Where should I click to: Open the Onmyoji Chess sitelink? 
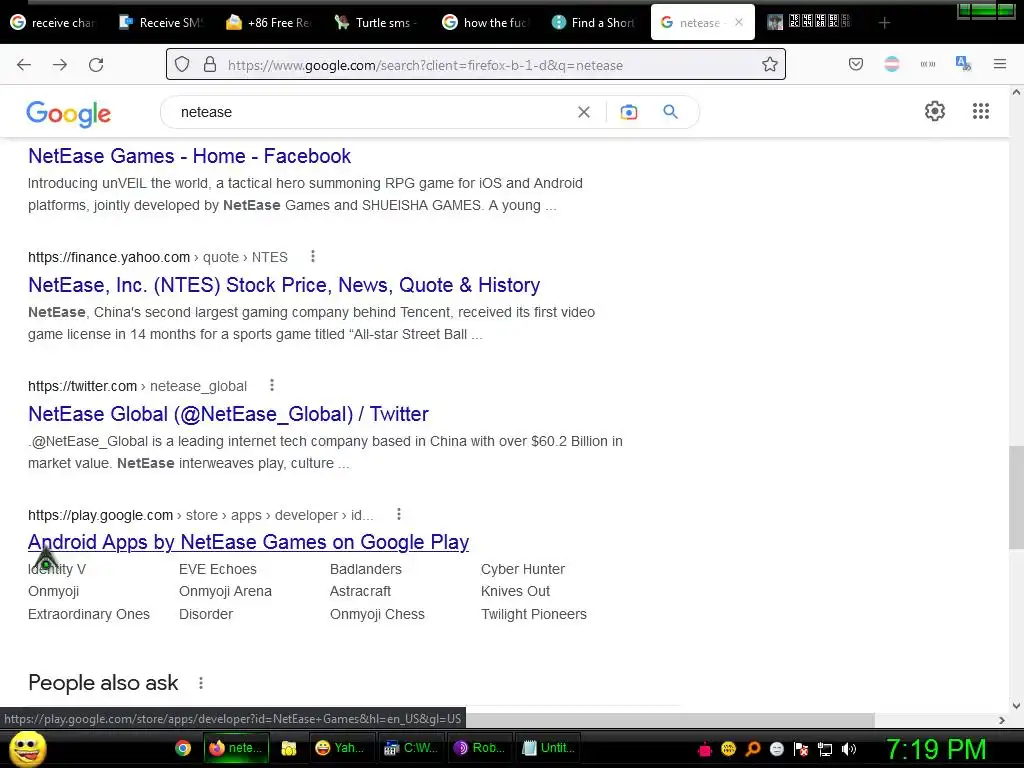coord(377,614)
